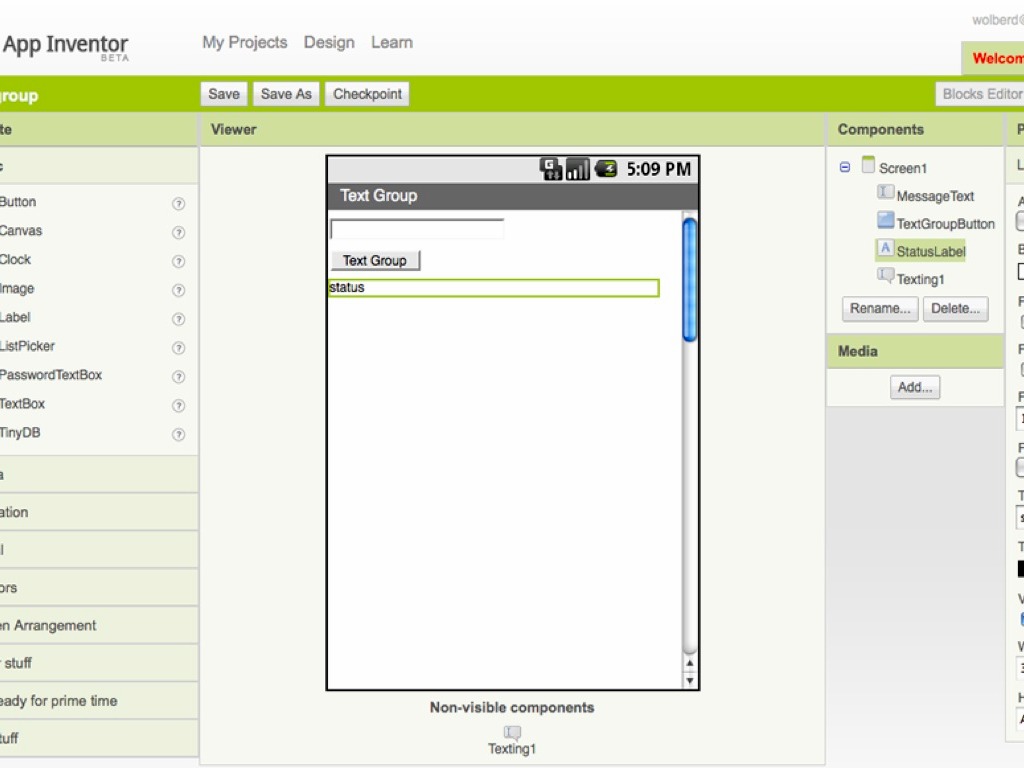
Task: Go to the Learn page
Action: tap(391, 43)
